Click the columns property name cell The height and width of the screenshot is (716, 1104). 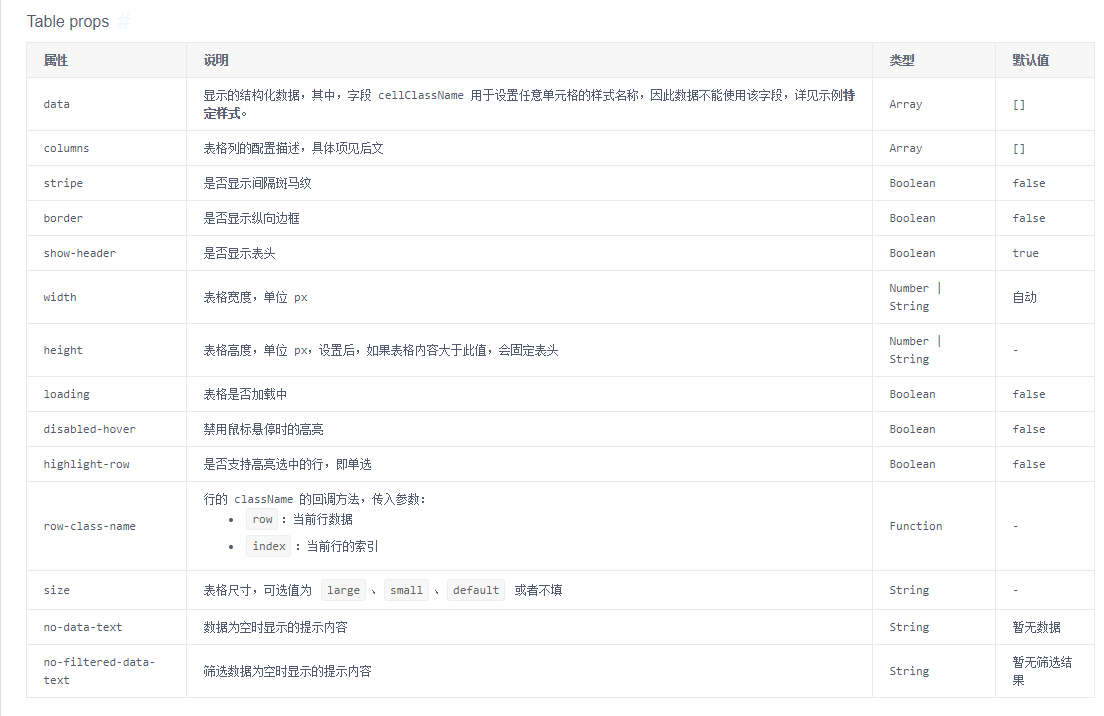(66, 148)
